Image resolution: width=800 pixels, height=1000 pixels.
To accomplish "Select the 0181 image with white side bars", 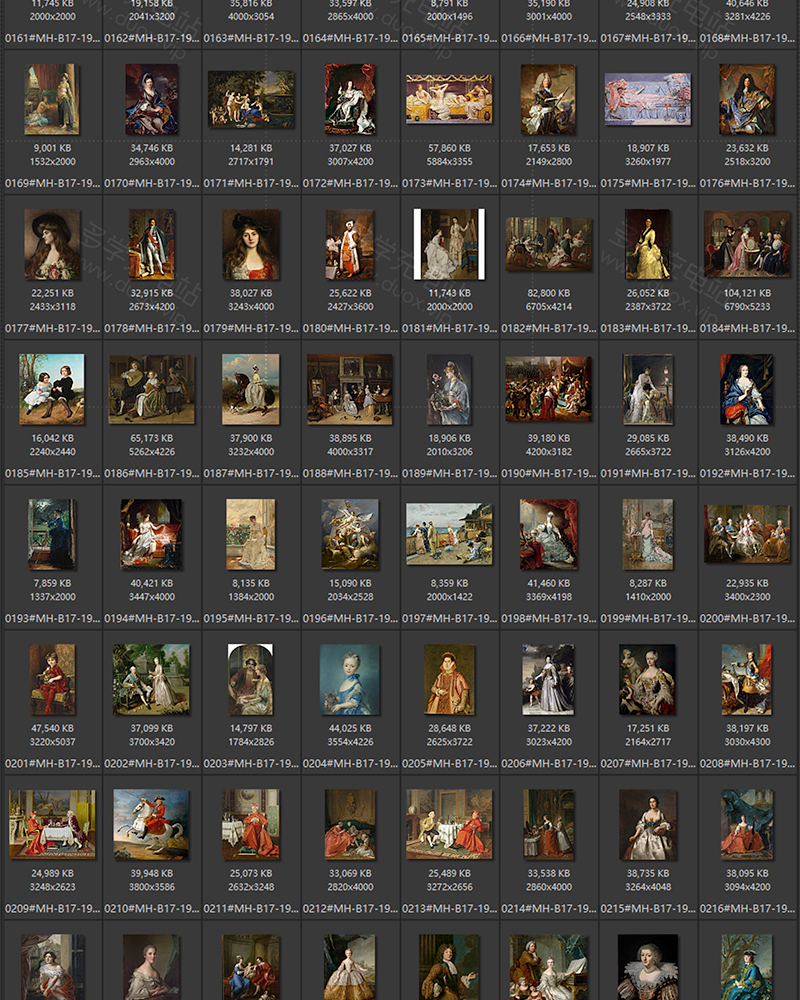I will coord(449,244).
